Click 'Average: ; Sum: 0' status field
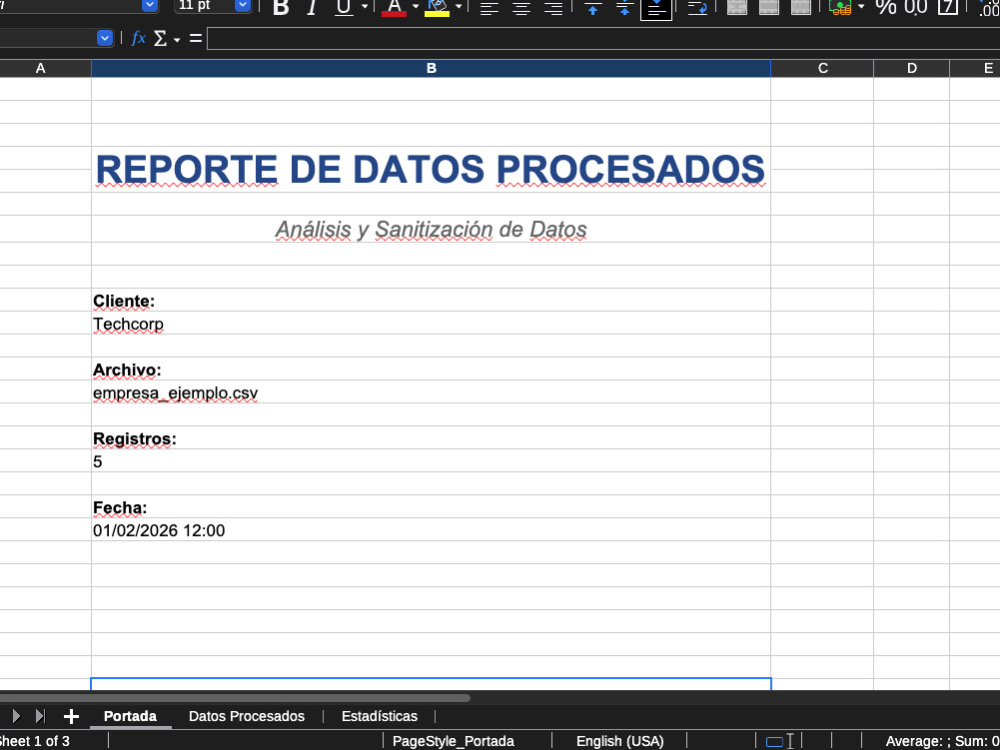 point(941,741)
